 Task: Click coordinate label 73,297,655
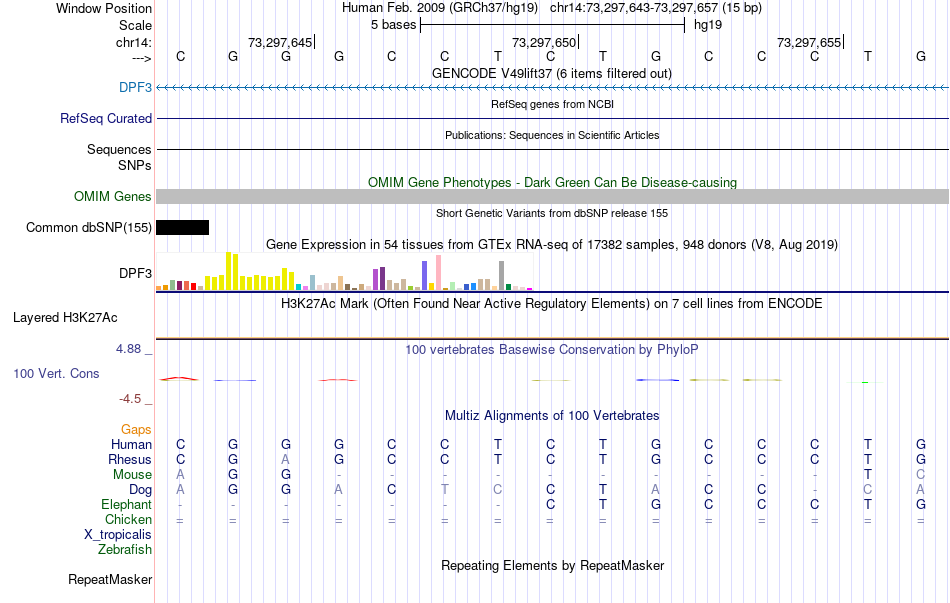click(809, 42)
